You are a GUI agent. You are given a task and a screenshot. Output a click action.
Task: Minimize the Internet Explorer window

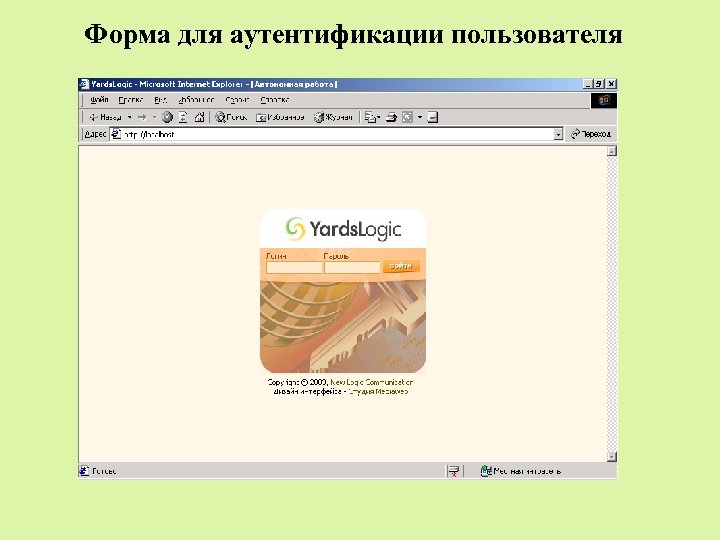click(588, 84)
